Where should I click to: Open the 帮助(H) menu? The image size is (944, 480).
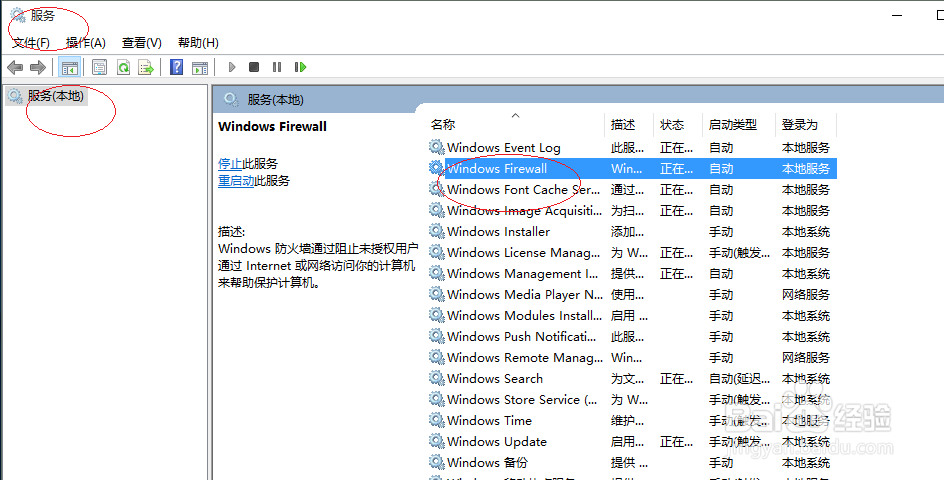click(x=198, y=43)
